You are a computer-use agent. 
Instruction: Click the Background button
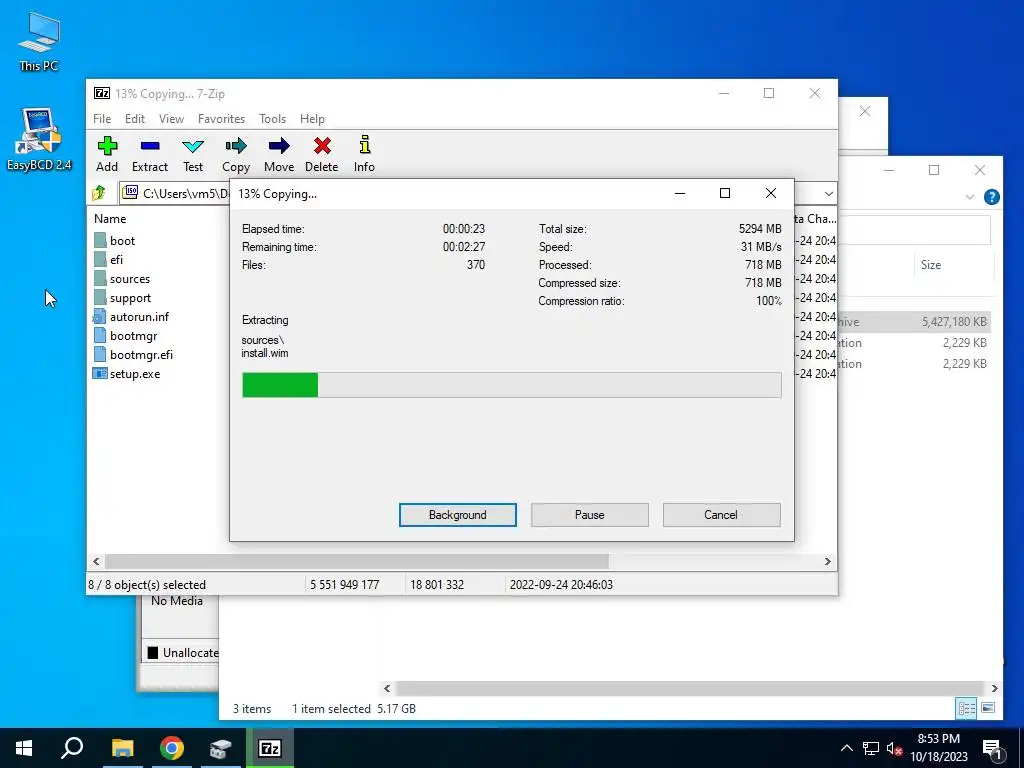pos(458,515)
